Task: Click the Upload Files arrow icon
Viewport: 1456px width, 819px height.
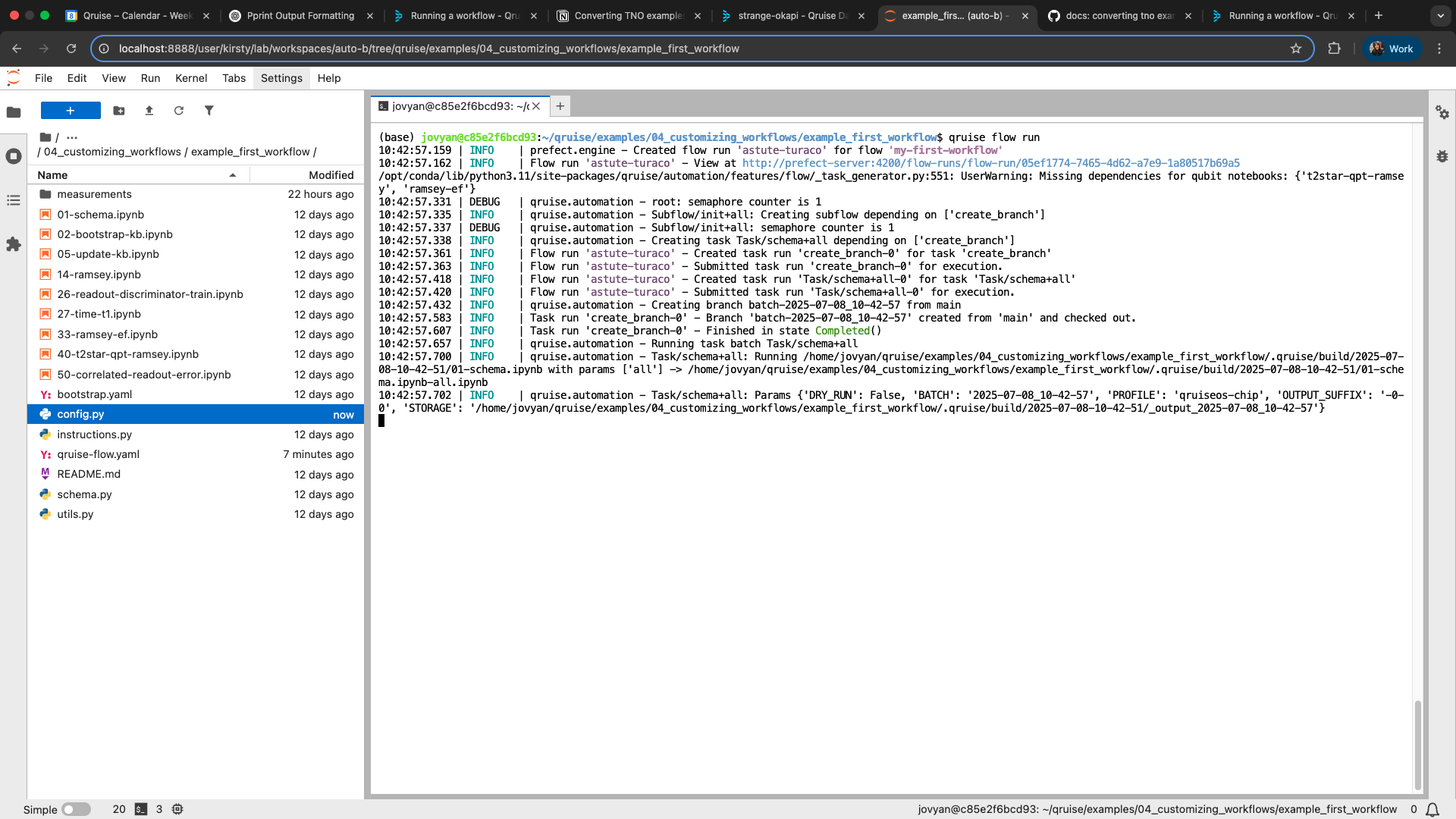Action: (149, 111)
